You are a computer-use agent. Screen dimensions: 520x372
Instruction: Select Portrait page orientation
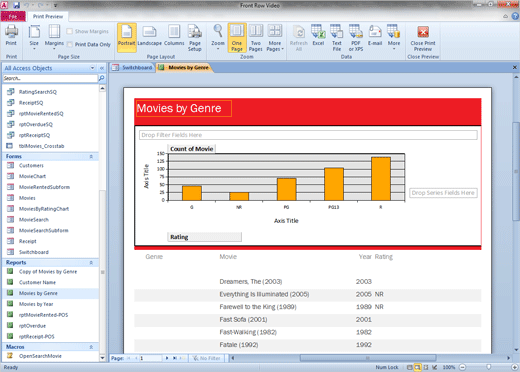tap(127, 38)
